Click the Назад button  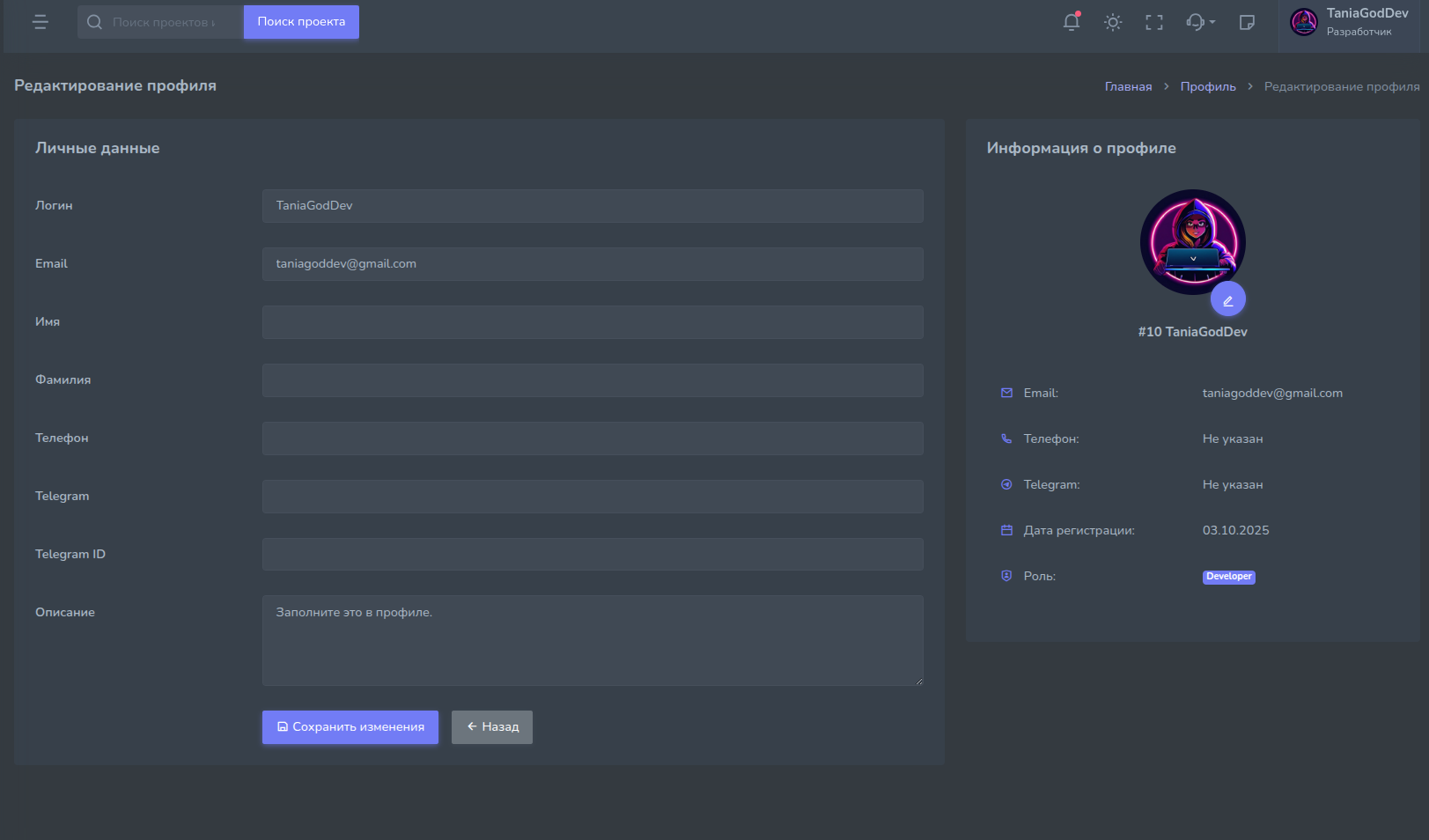(492, 727)
